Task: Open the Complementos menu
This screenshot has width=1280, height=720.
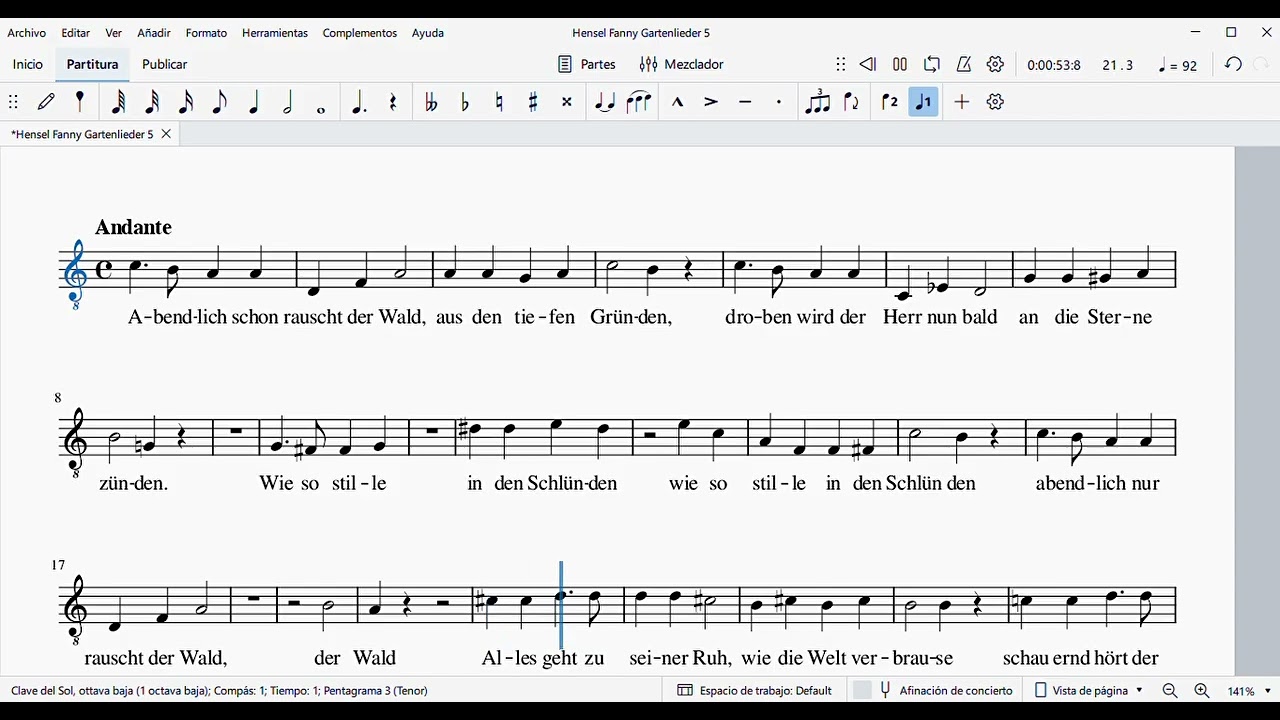Action: 360,33
